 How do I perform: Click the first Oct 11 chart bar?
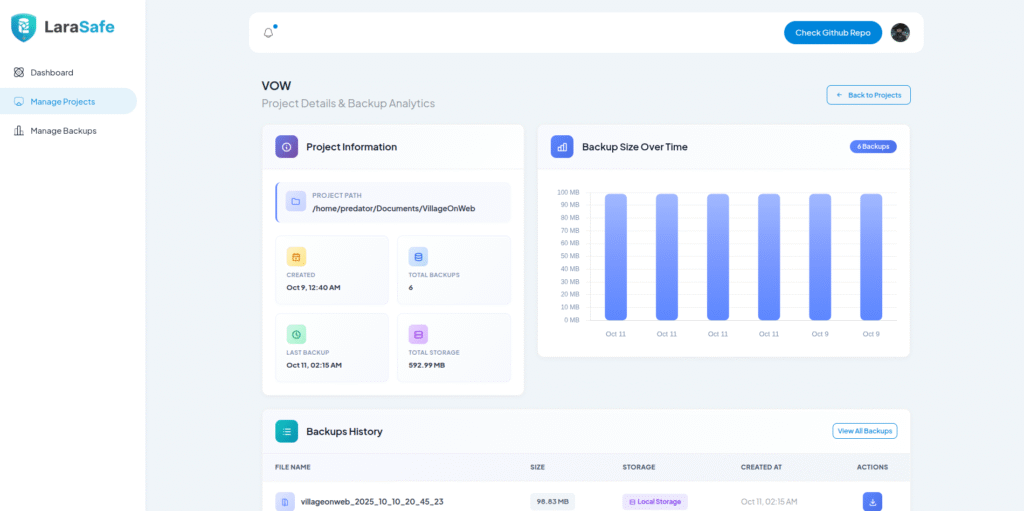coord(616,256)
